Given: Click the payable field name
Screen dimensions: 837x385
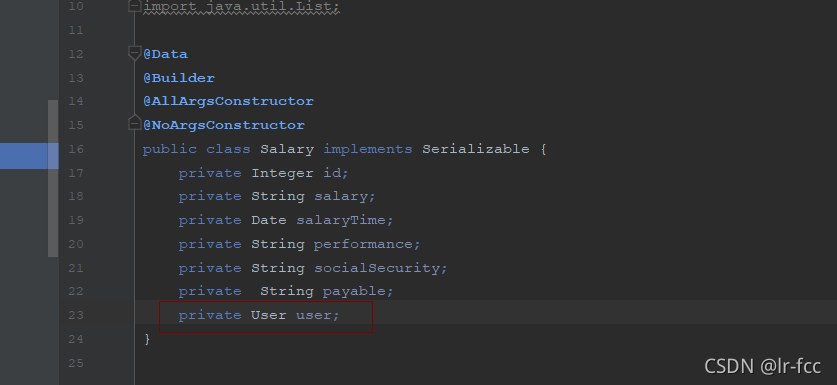Looking at the screenshot, I should coord(356,291).
